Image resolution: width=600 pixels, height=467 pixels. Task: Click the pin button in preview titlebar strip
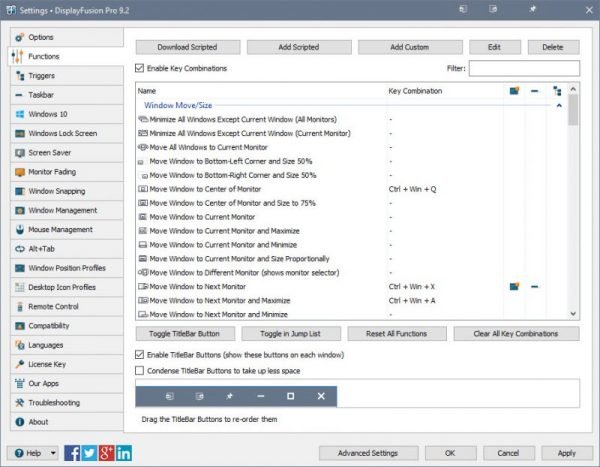click(x=229, y=396)
